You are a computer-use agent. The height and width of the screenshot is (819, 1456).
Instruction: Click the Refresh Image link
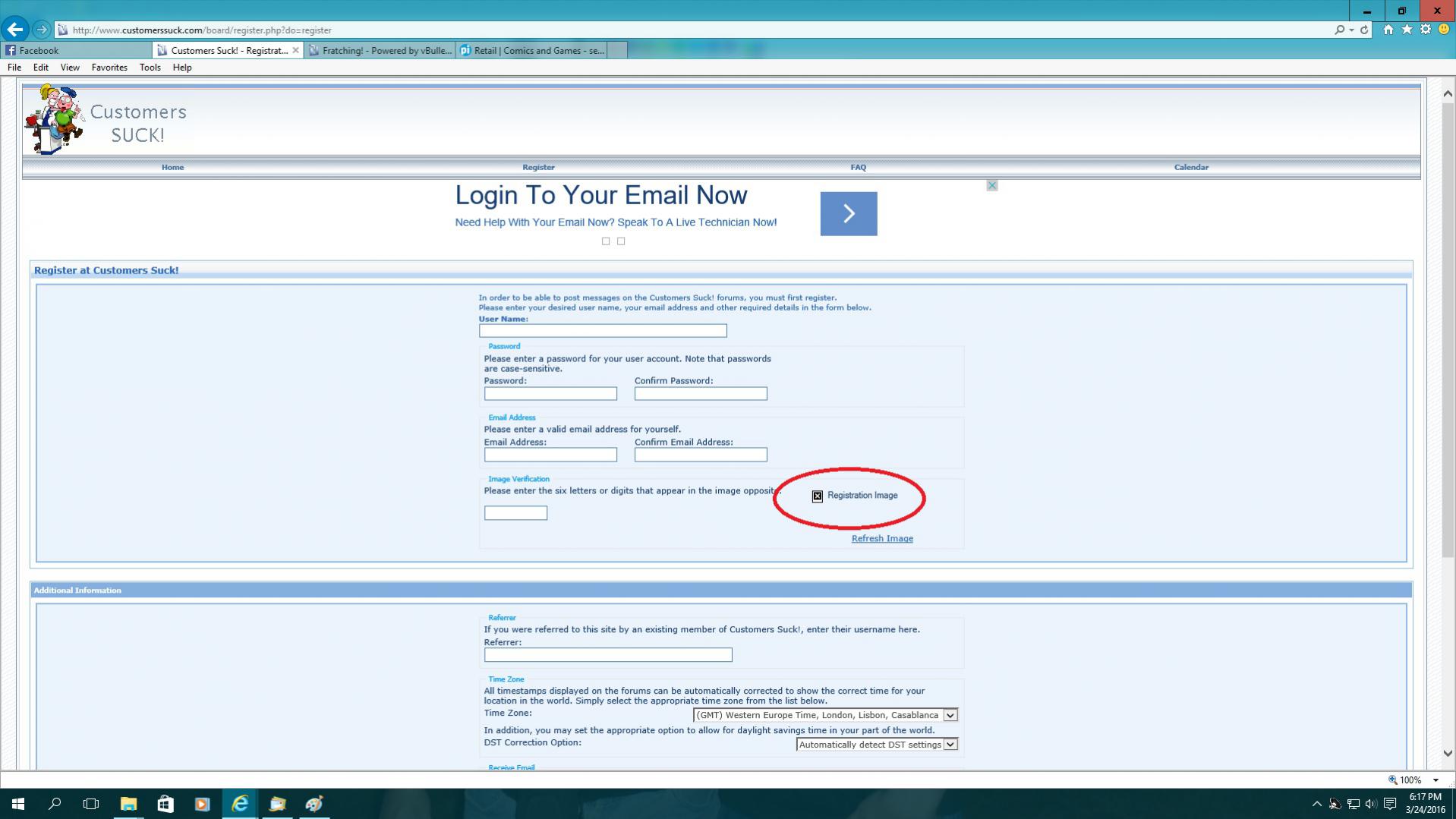click(x=881, y=538)
